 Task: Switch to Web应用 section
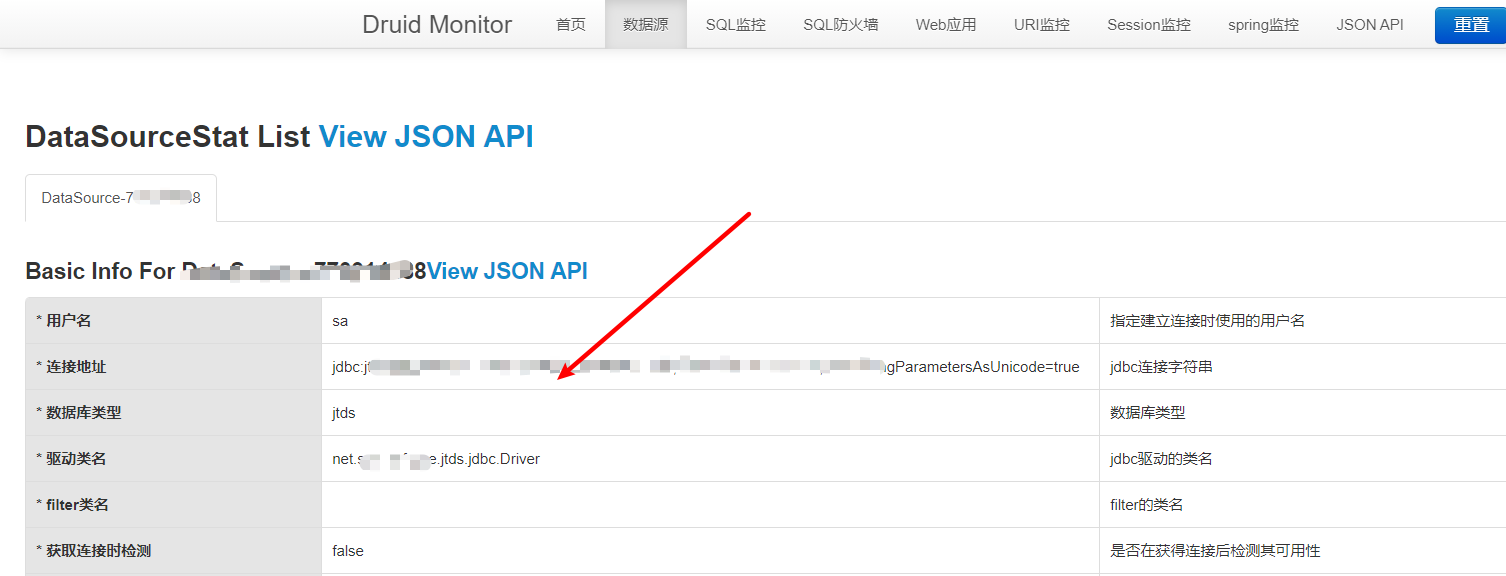tap(945, 24)
